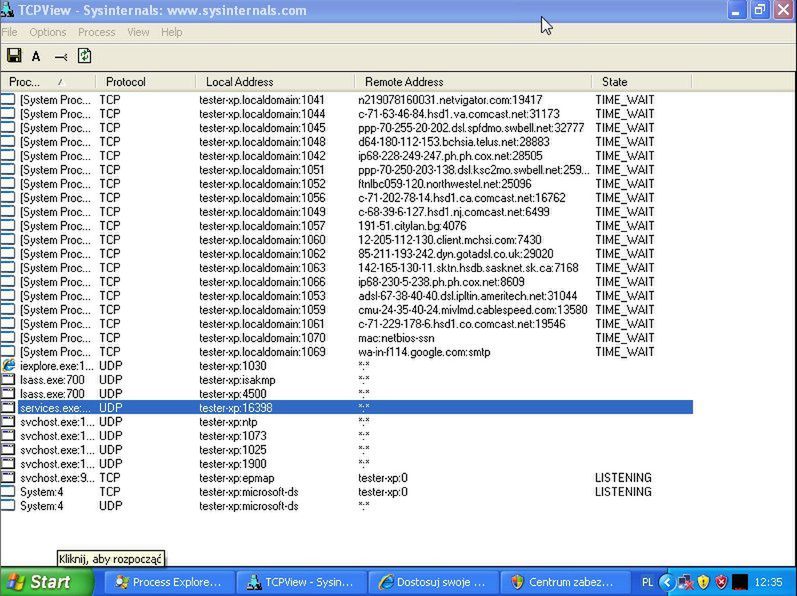Image resolution: width=797 pixels, height=596 pixels.
Task: Select remote address n219078160031.netvigator.com:19417
Action: coord(450,100)
